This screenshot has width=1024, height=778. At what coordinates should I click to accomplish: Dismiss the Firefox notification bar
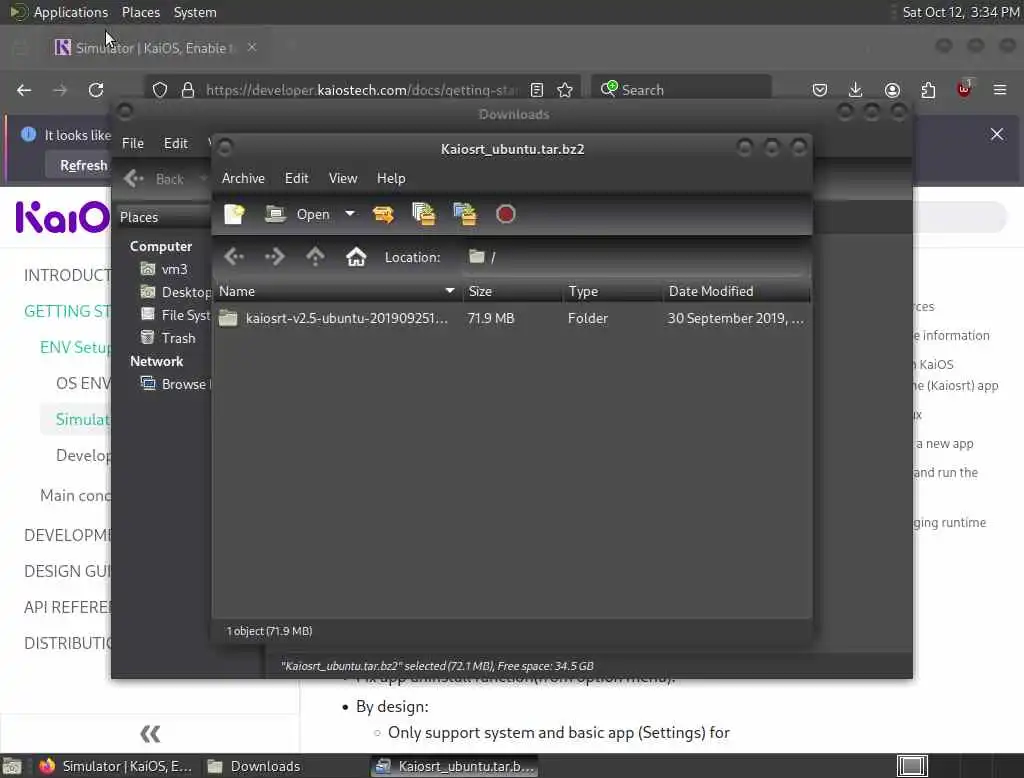tap(997, 134)
